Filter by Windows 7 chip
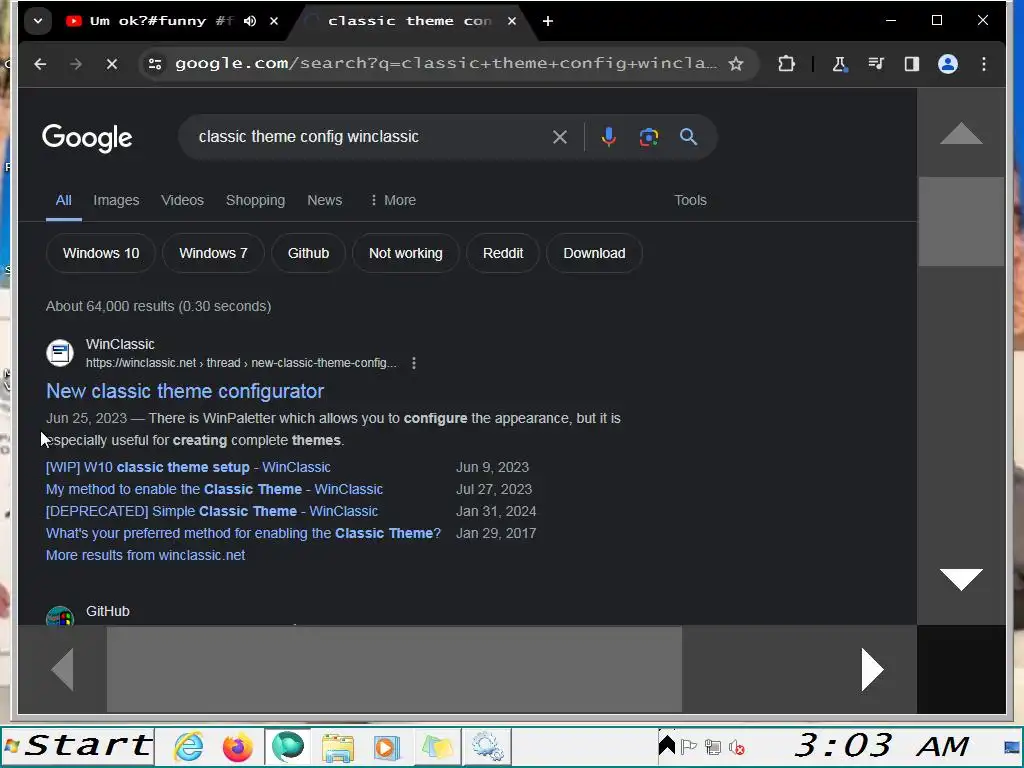 tap(213, 253)
